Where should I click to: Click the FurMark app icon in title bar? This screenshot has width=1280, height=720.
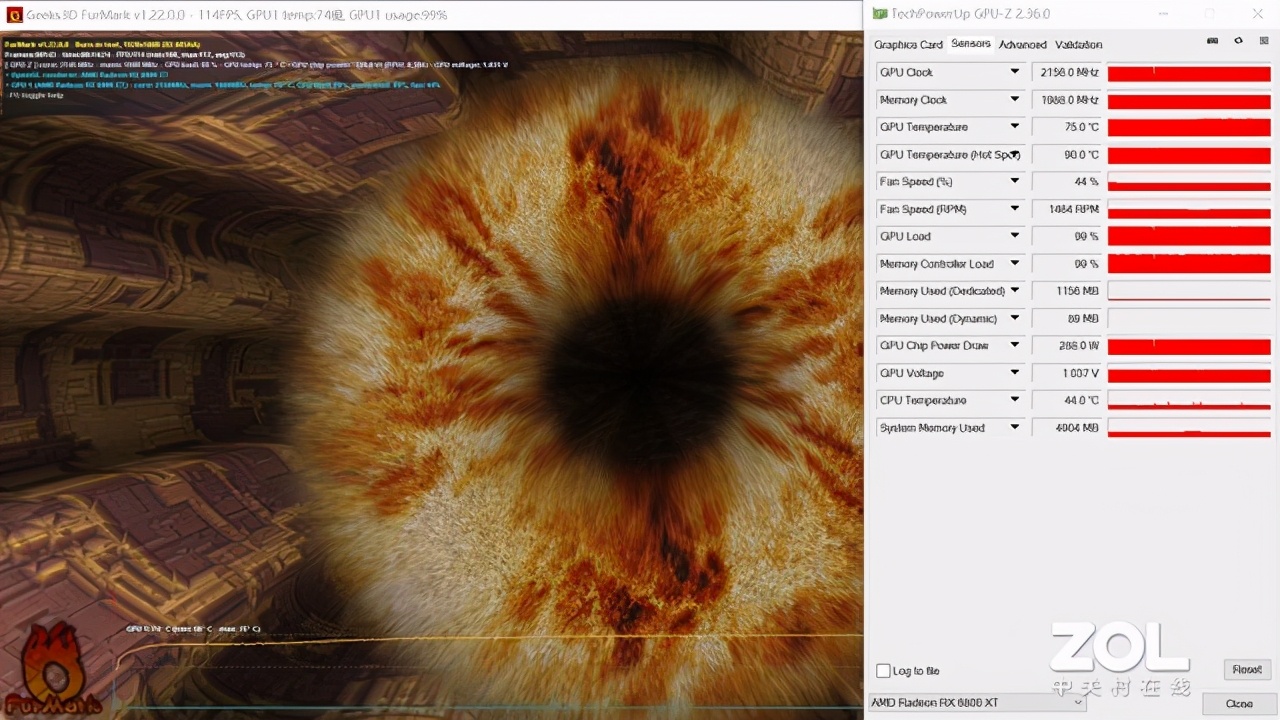pyautogui.click(x=14, y=15)
